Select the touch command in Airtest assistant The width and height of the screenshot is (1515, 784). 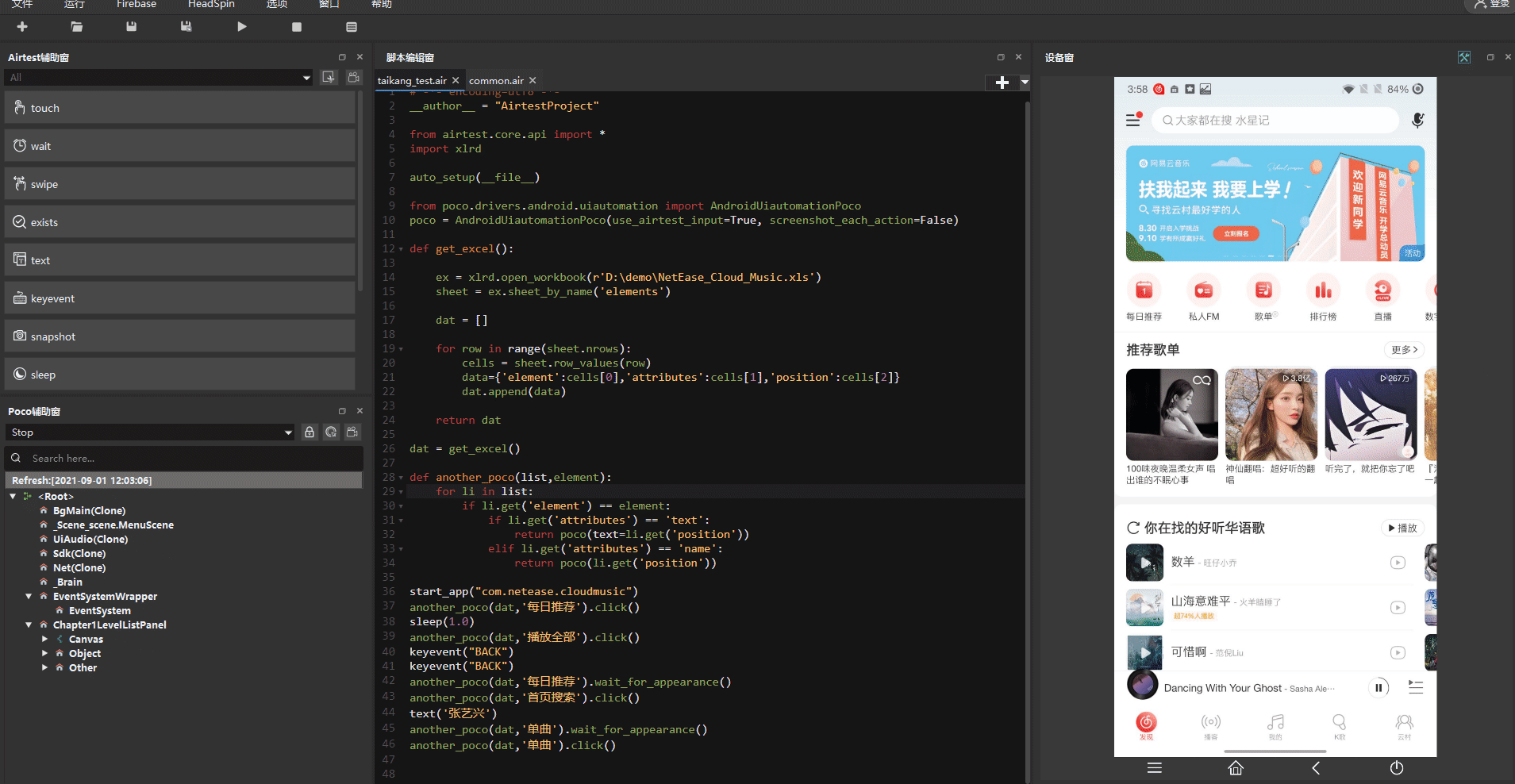179,108
